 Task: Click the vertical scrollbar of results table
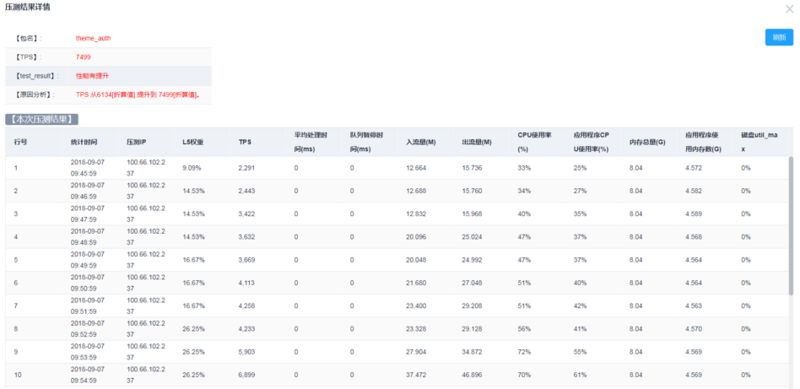point(791,225)
